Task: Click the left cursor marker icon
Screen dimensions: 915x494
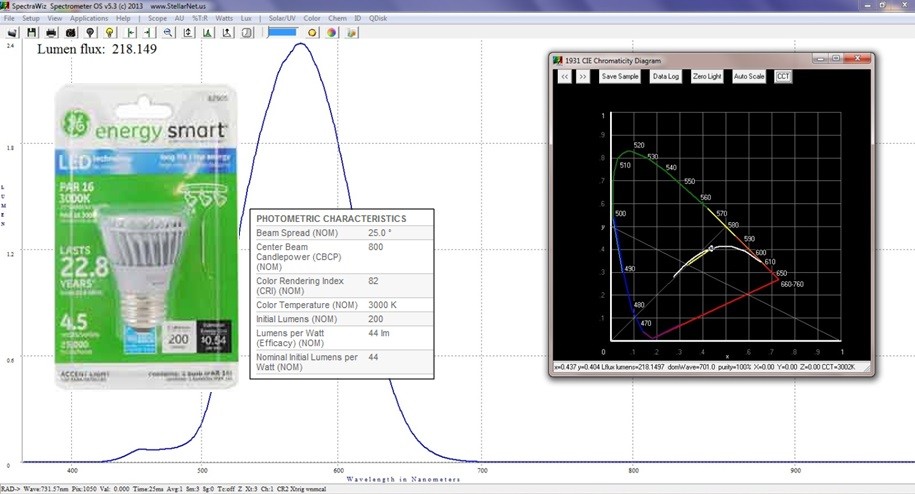Action: 131,33
